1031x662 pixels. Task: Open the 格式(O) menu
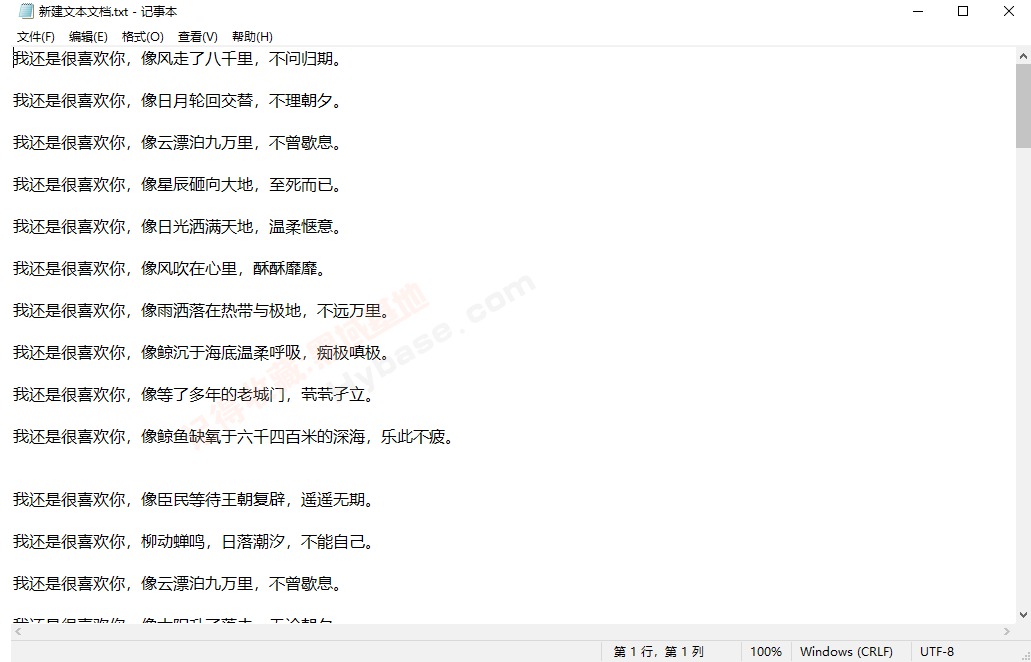pyautogui.click(x=142, y=37)
